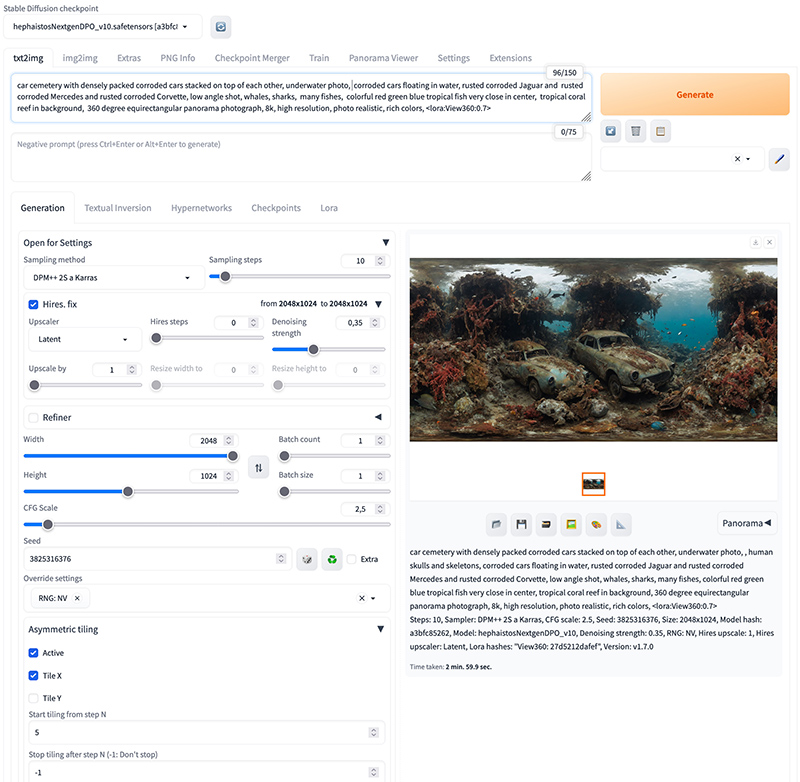Viewport: 800px width, 782px height.
Task: Open the Sampling method dropdown
Action: click(113, 277)
